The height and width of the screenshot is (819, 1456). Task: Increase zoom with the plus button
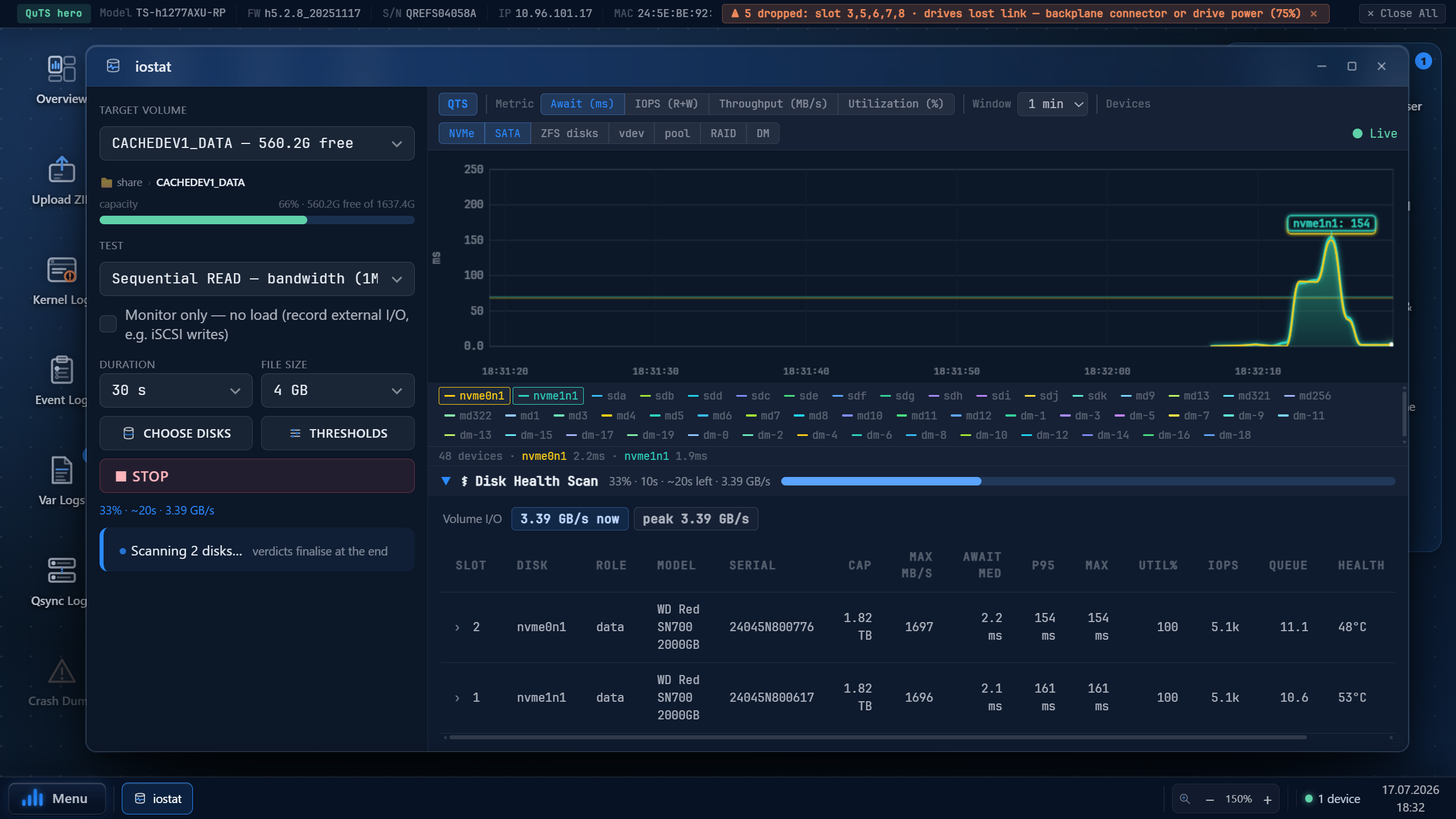[x=1268, y=799]
